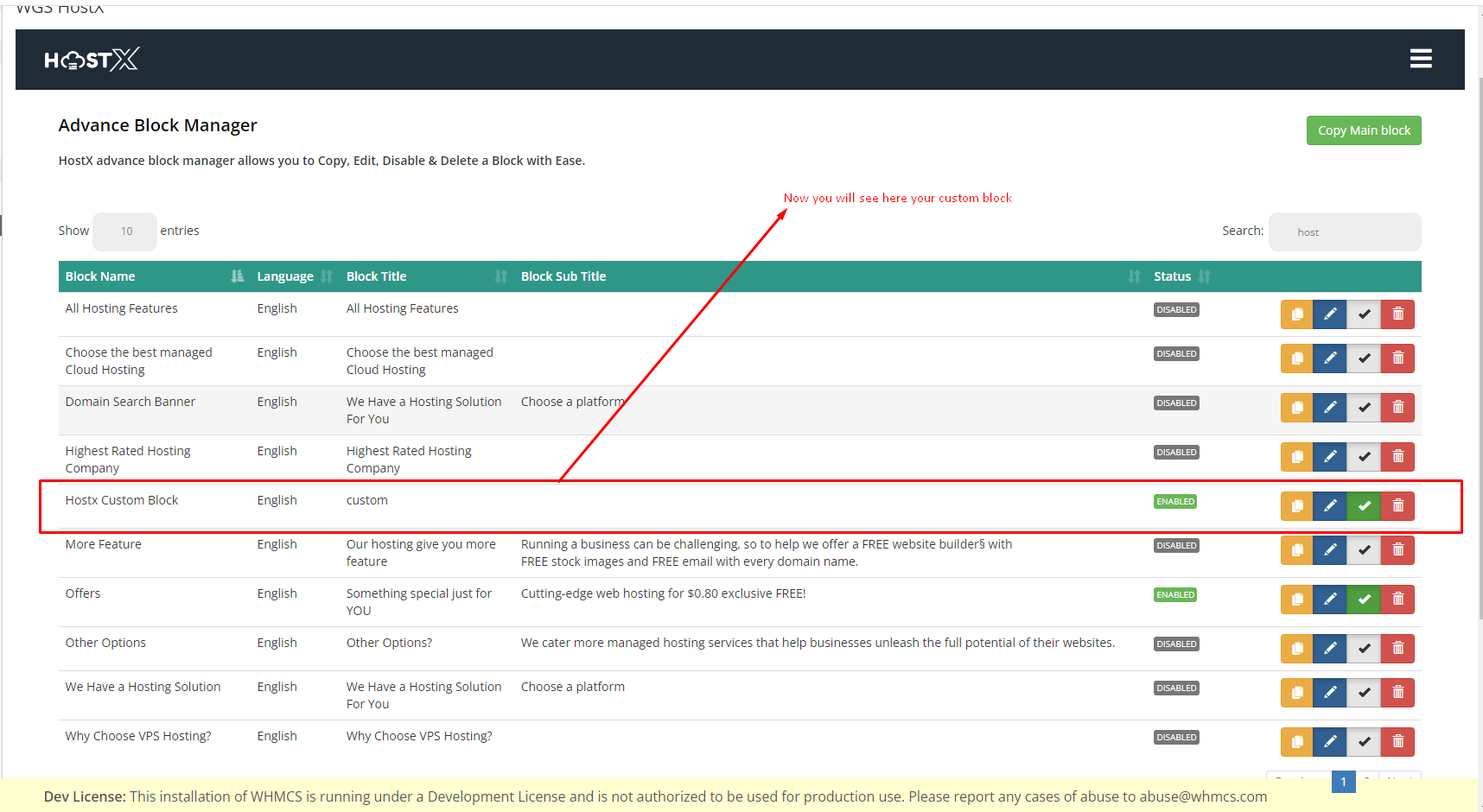This screenshot has width=1483, height=812.
Task: Sort table by Block Title column
Action: pyautogui.click(x=426, y=276)
